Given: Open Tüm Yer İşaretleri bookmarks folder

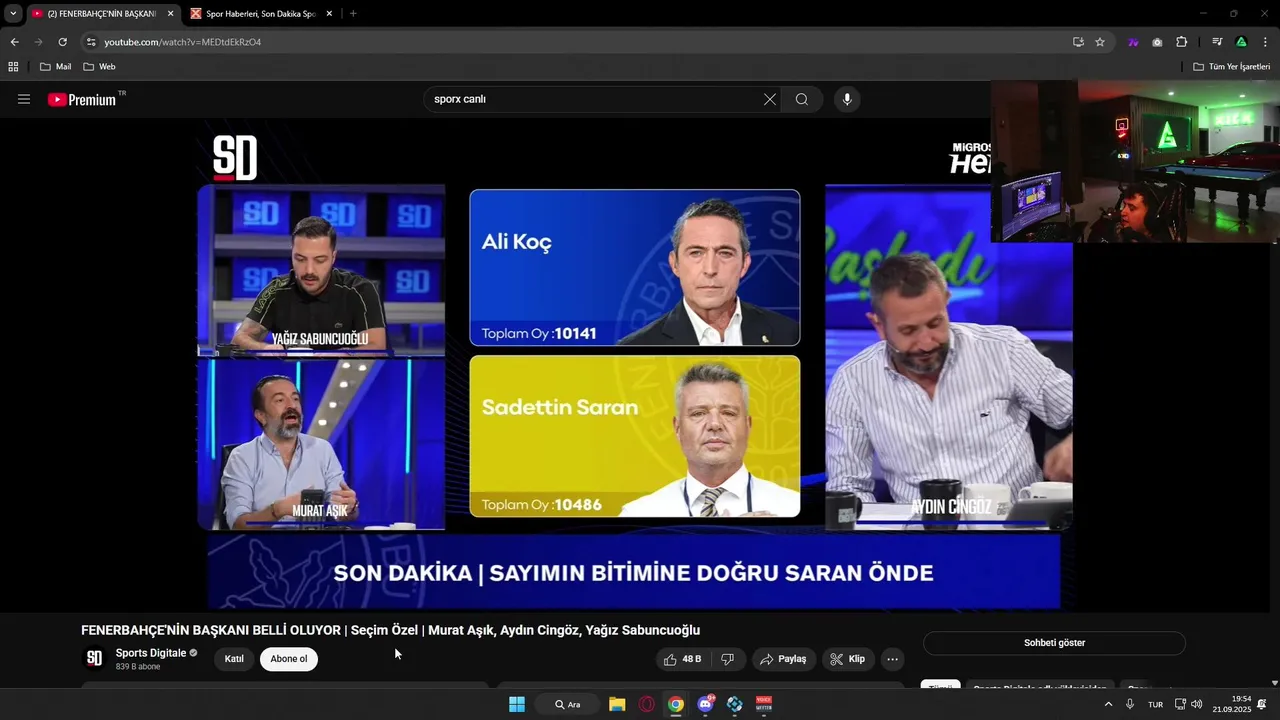Looking at the screenshot, I should pos(1231,67).
